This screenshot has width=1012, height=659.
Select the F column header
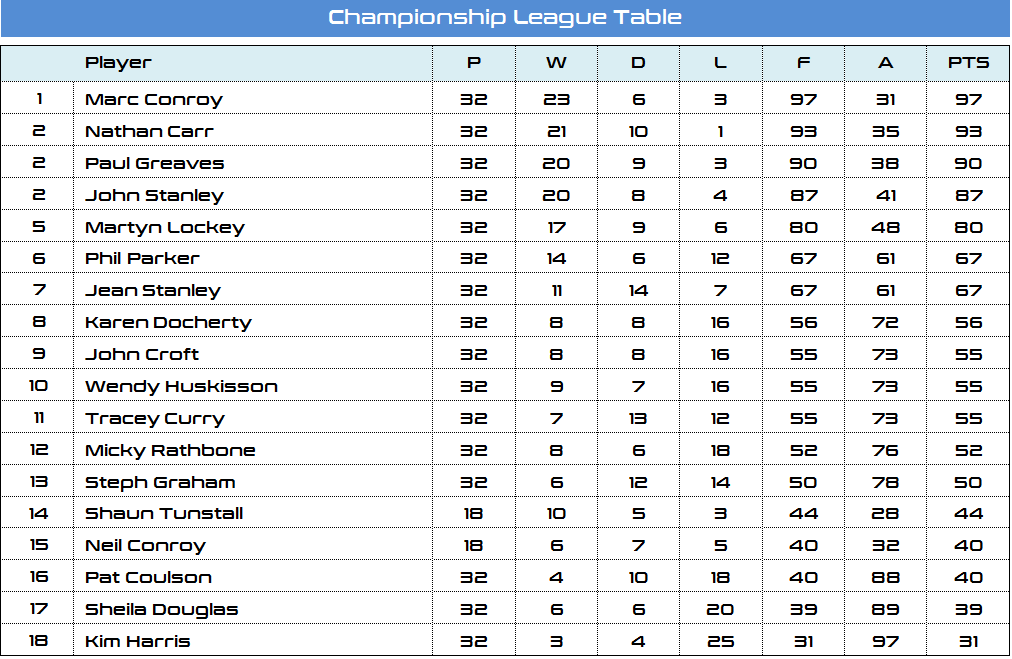coord(803,63)
